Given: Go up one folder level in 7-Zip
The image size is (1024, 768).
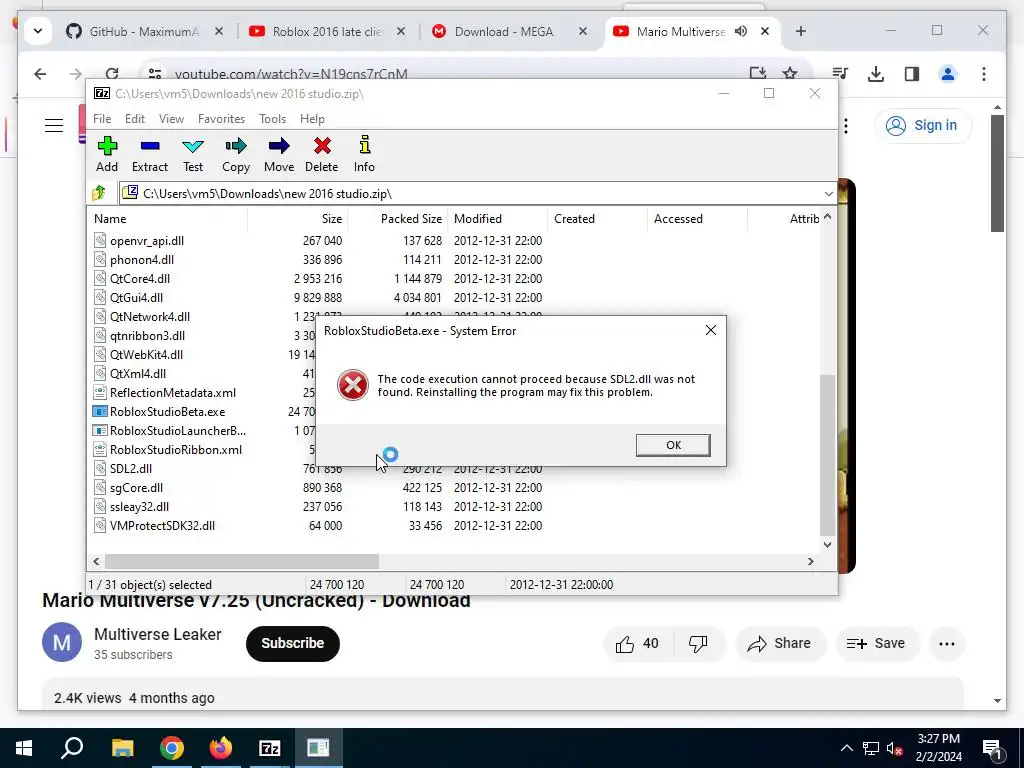Looking at the screenshot, I should [x=99, y=193].
